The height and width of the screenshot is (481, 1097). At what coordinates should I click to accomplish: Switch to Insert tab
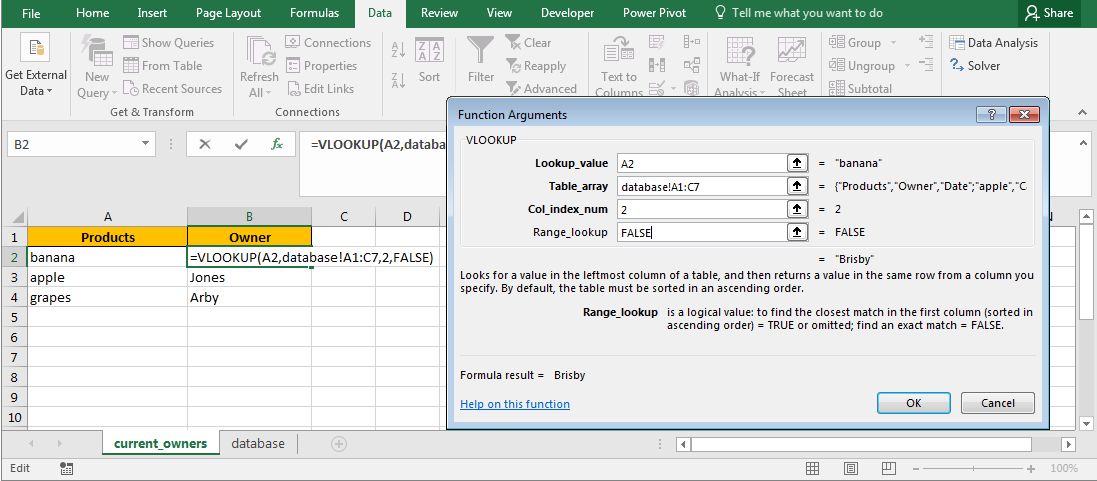click(152, 13)
